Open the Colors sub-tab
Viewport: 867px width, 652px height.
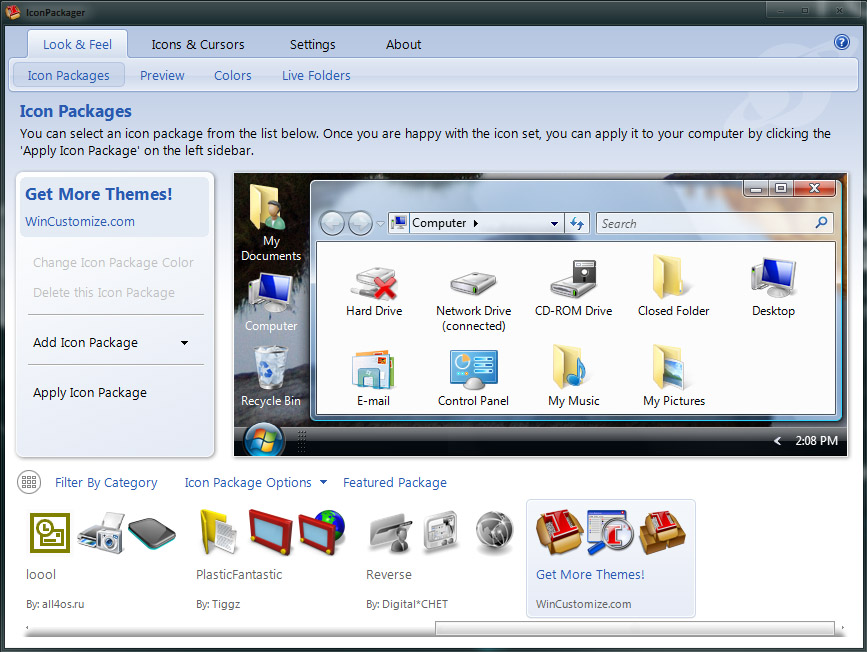pyautogui.click(x=233, y=75)
